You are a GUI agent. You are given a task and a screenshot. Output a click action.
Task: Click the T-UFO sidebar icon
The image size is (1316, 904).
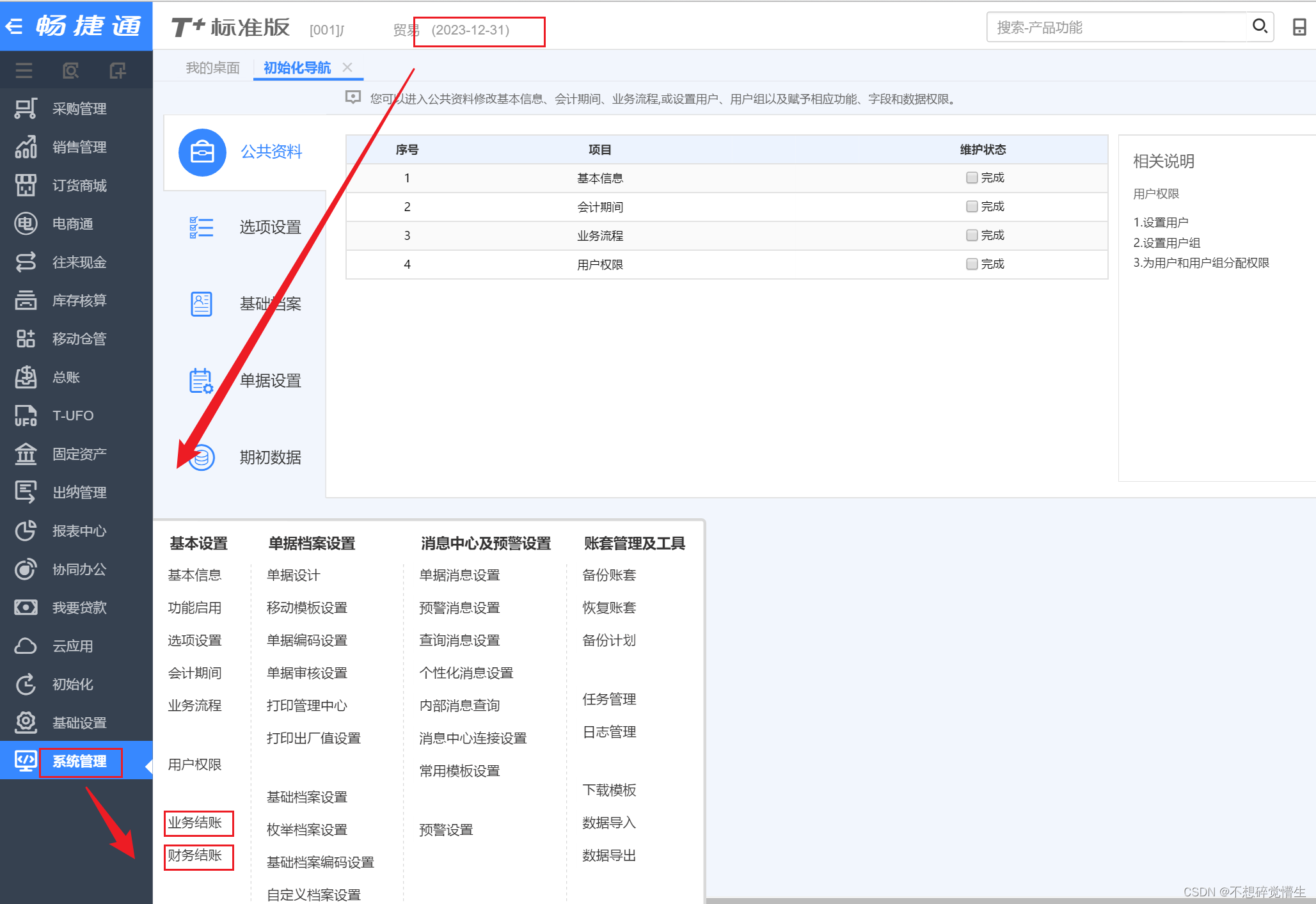click(26, 416)
